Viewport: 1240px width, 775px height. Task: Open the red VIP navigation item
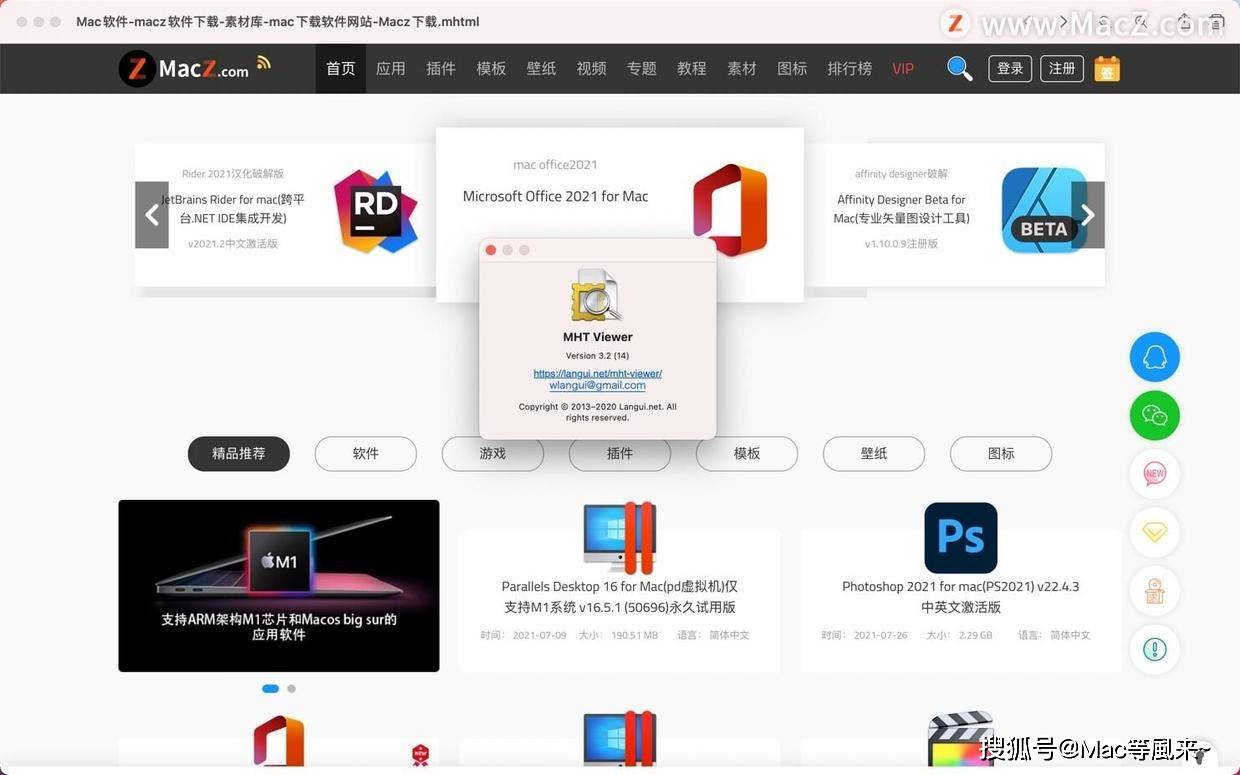coord(903,69)
